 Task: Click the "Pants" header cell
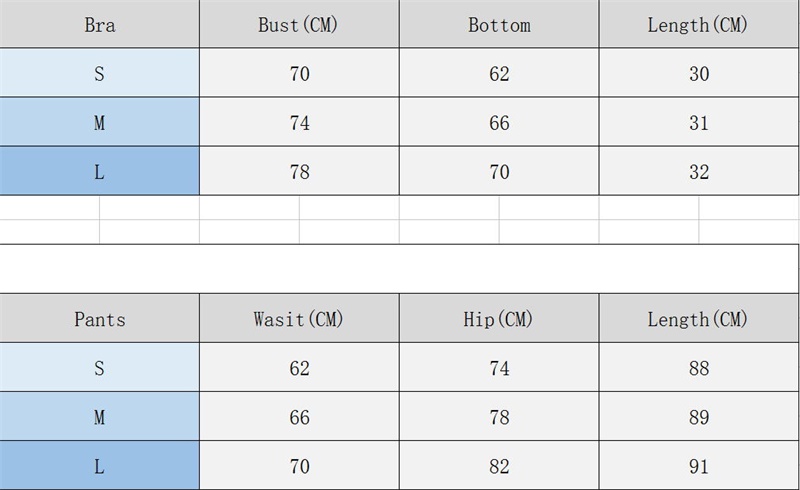(x=99, y=319)
